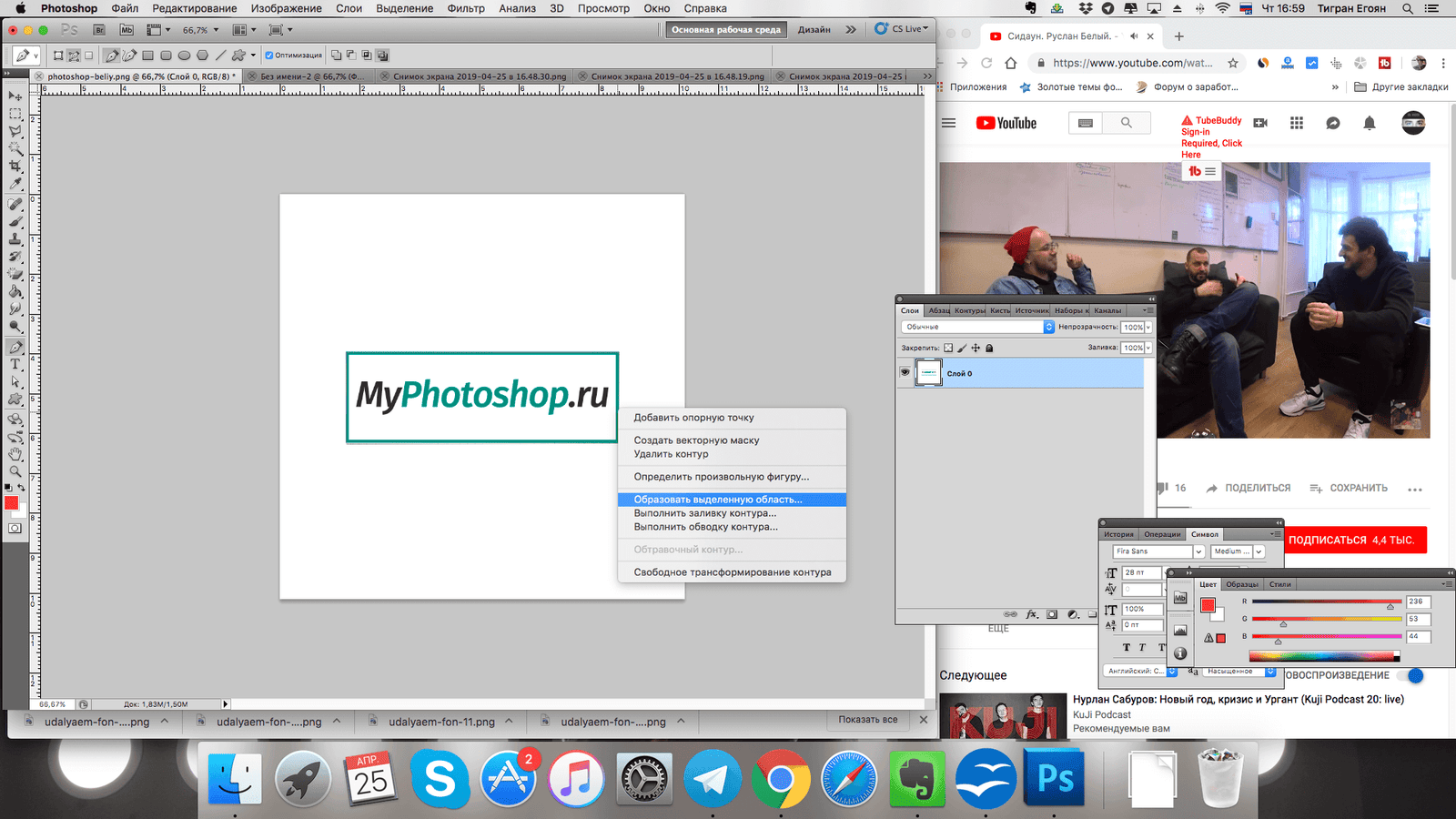1456x819 pixels.
Task: Select the Move tool in toolbox
Action: (x=15, y=96)
